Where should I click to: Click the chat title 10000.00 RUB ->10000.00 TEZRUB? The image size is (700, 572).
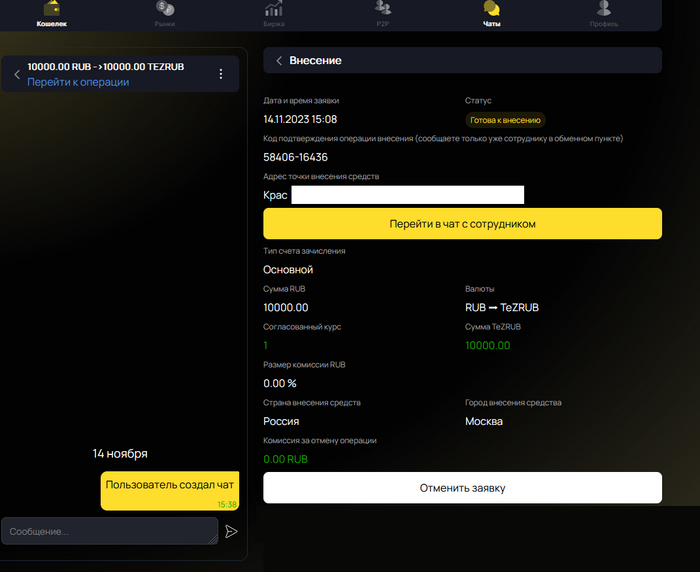(x=106, y=67)
